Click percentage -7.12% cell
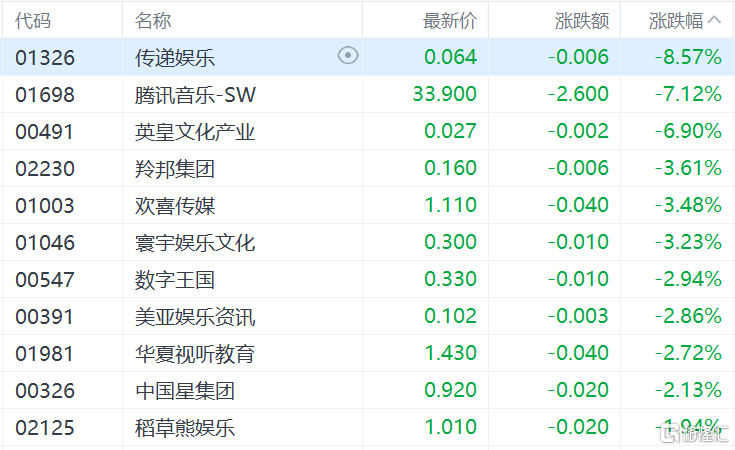735x450 pixels. point(688,94)
